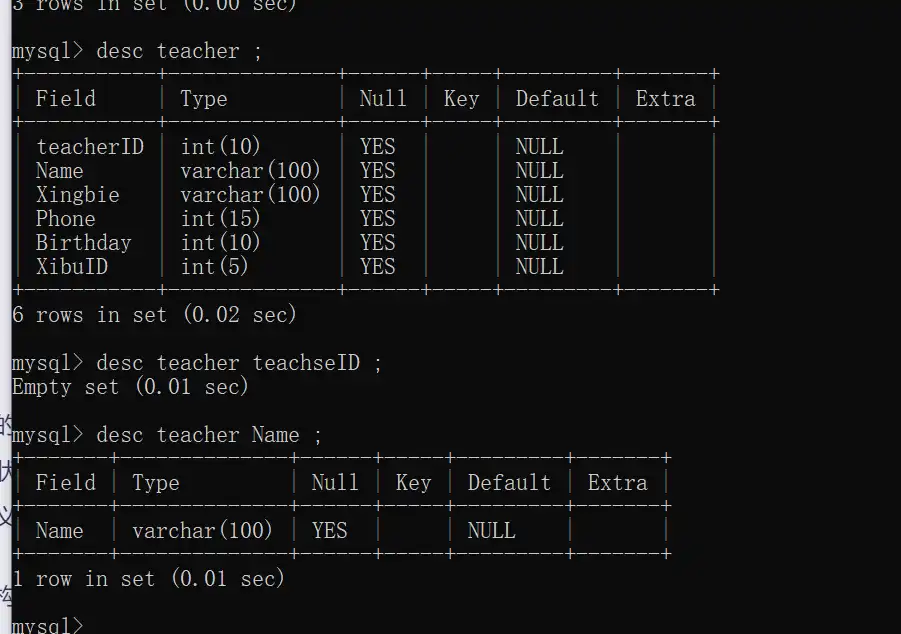Click the int(5) type value
The height and width of the screenshot is (634, 901).
pyautogui.click(x=214, y=267)
